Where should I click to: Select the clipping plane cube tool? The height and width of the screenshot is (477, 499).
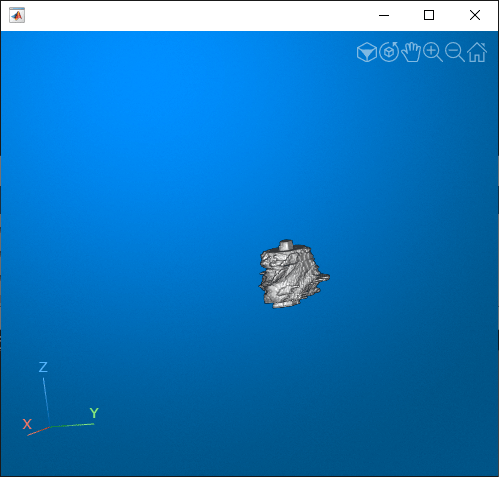point(367,52)
